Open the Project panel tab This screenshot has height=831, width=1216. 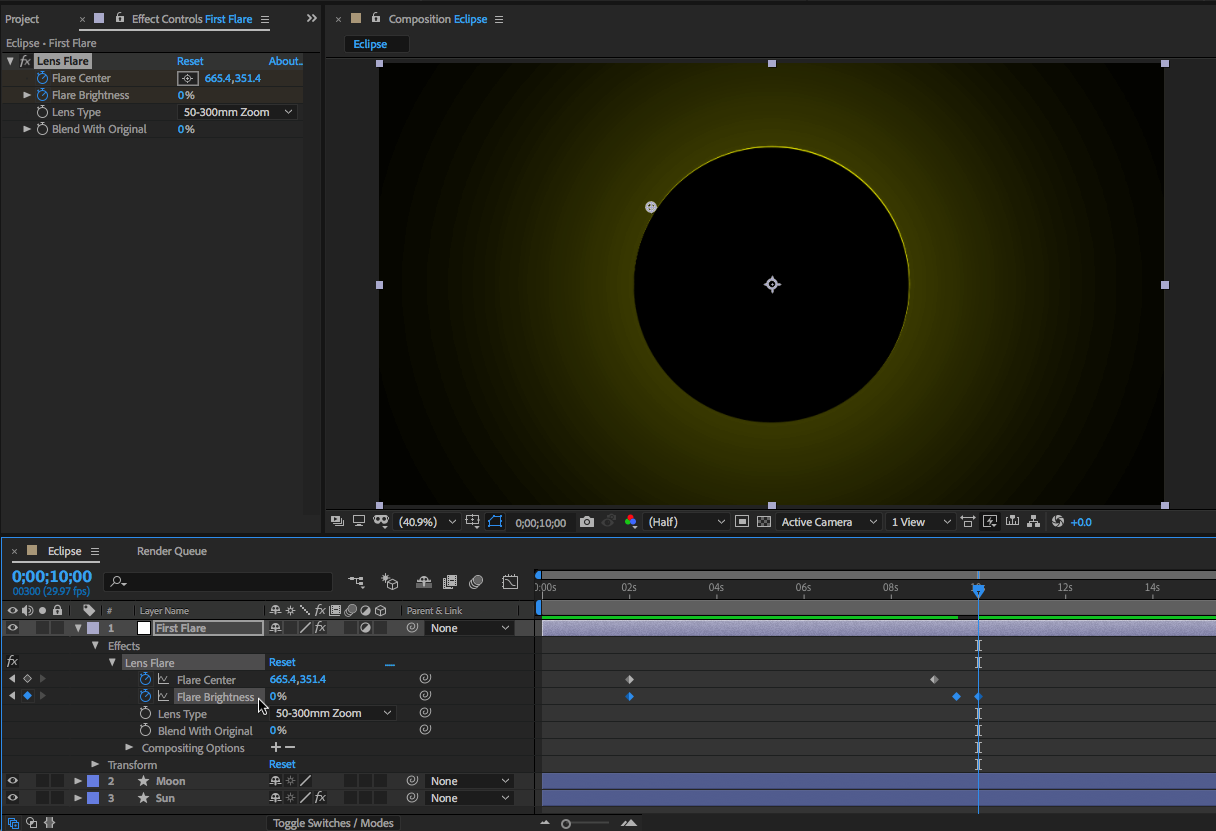coord(22,19)
